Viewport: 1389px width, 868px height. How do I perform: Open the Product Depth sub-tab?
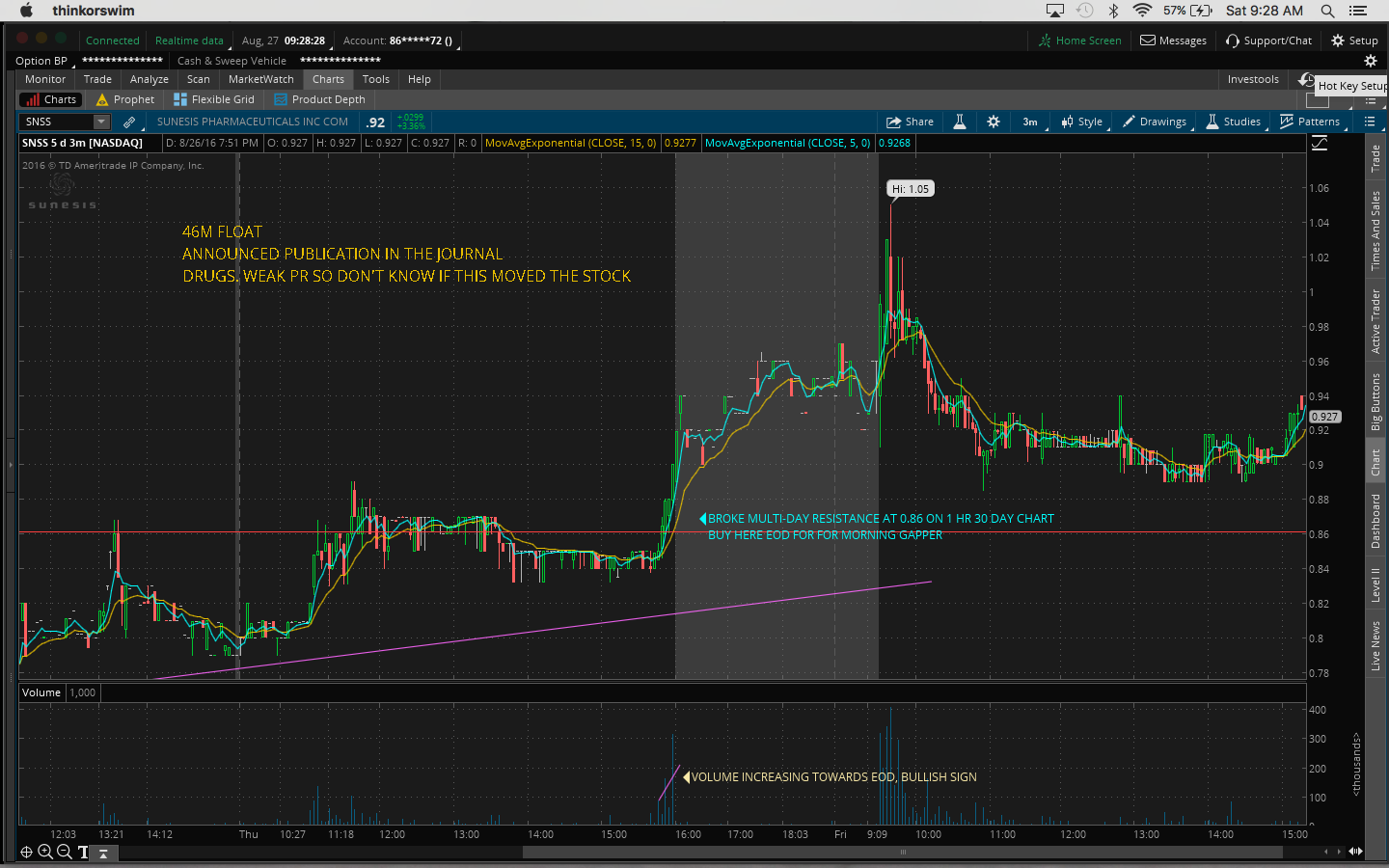(320, 99)
